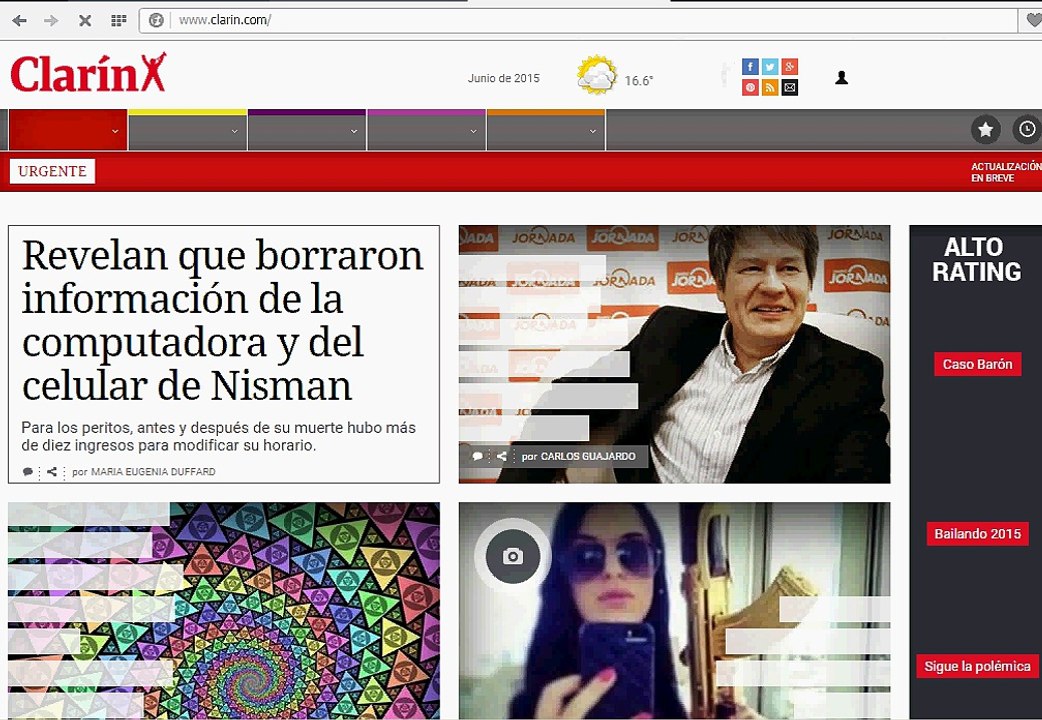Bookmark page with the heart icon
Image resolution: width=1042 pixels, height=720 pixels.
[1033, 21]
